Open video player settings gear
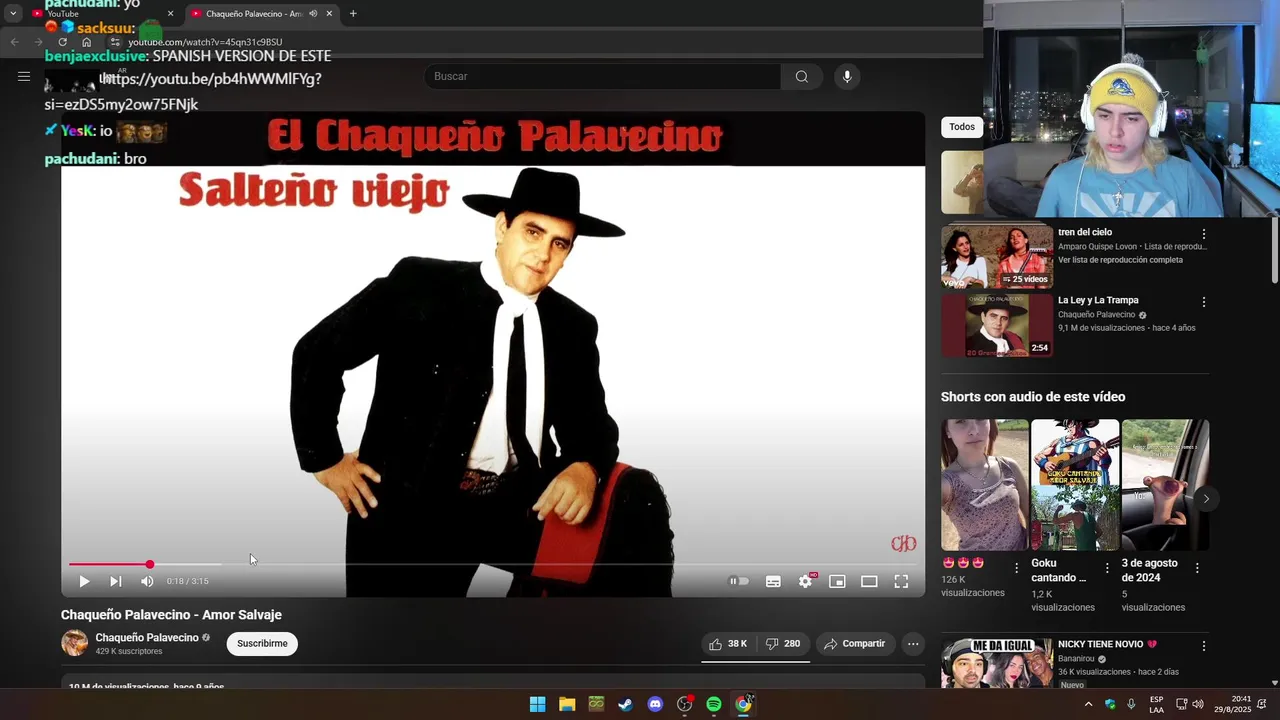 pos(805,581)
